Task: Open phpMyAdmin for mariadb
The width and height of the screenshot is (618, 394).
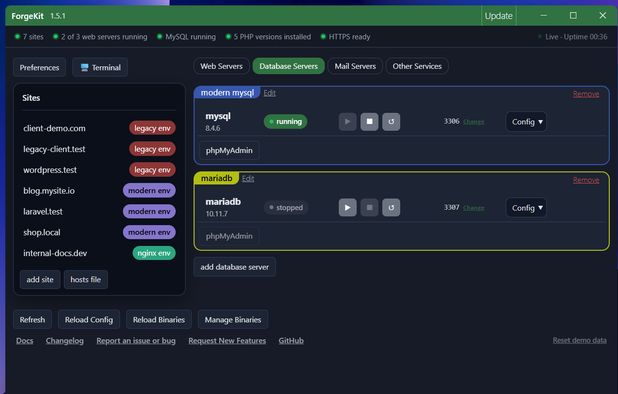Action: click(229, 236)
